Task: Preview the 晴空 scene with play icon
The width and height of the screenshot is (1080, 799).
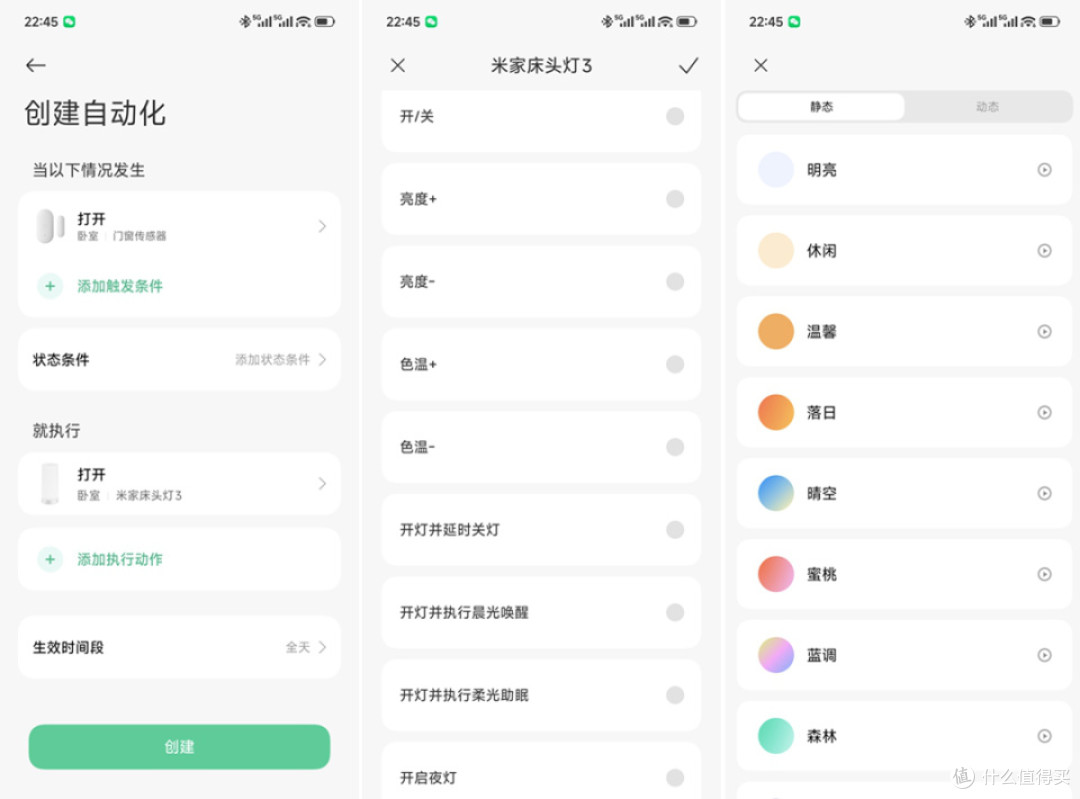Action: coord(1044,493)
